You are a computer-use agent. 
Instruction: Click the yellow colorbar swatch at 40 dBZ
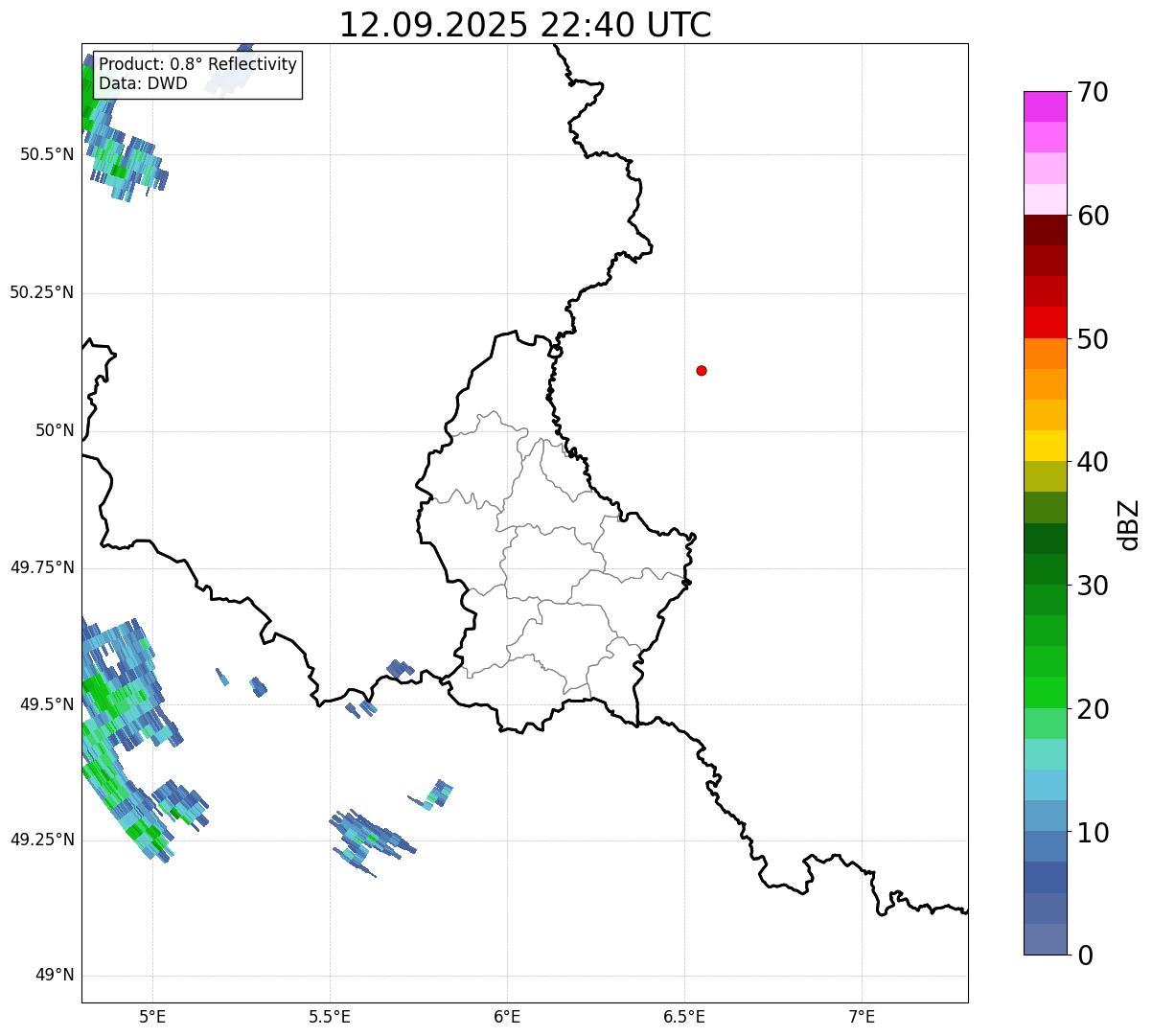click(1045, 446)
